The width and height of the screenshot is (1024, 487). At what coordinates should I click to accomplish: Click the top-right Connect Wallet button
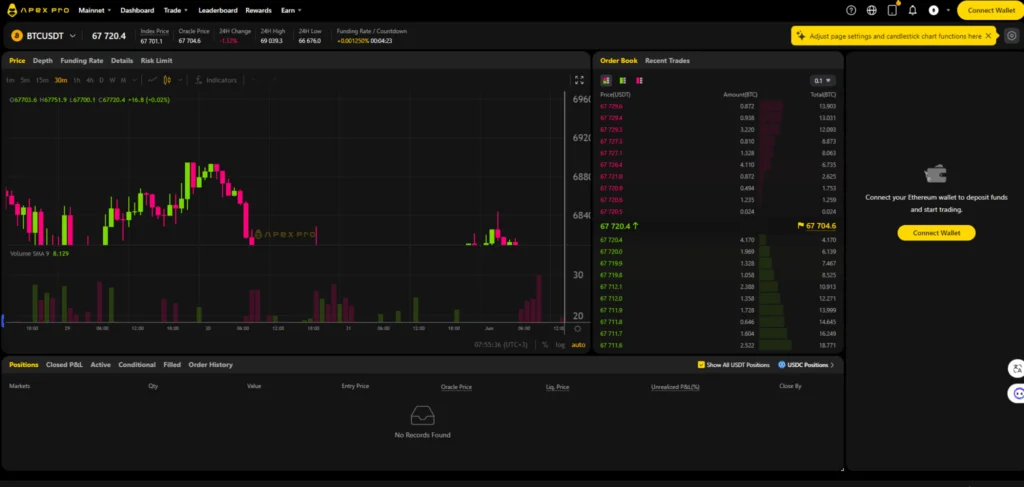pos(991,10)
